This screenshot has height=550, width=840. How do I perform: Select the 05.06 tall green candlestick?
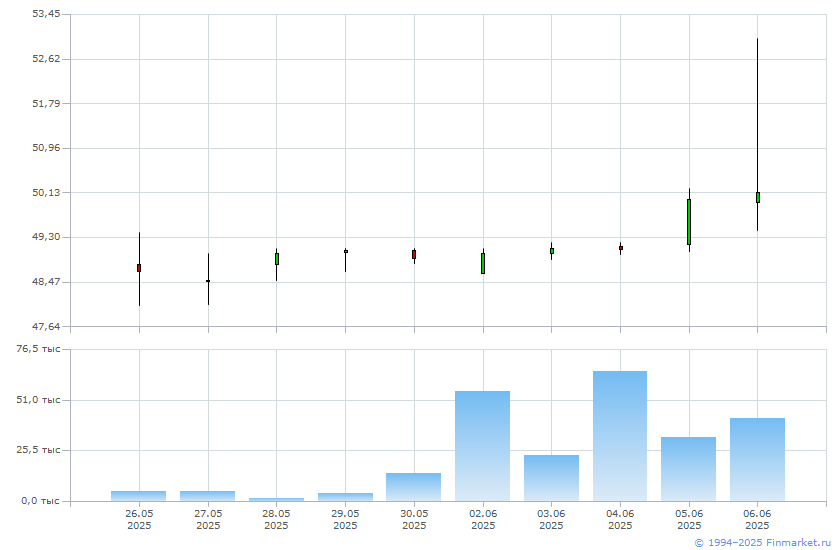[689, 222]
